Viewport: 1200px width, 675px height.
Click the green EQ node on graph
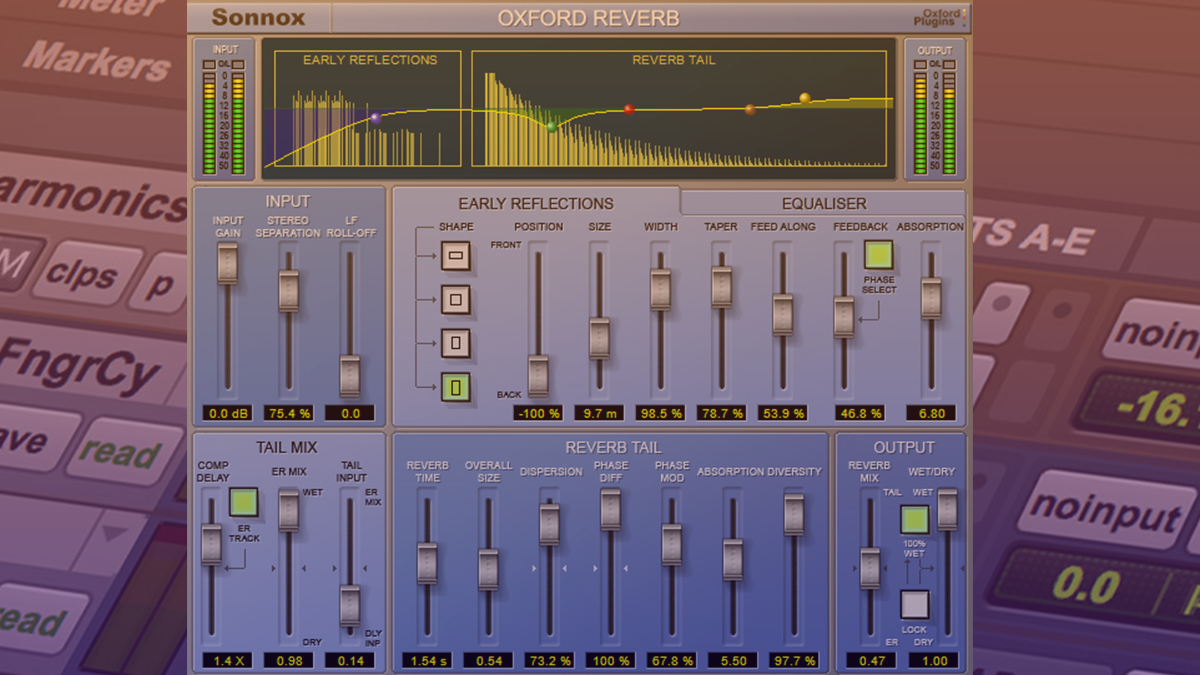click(551, 126)
